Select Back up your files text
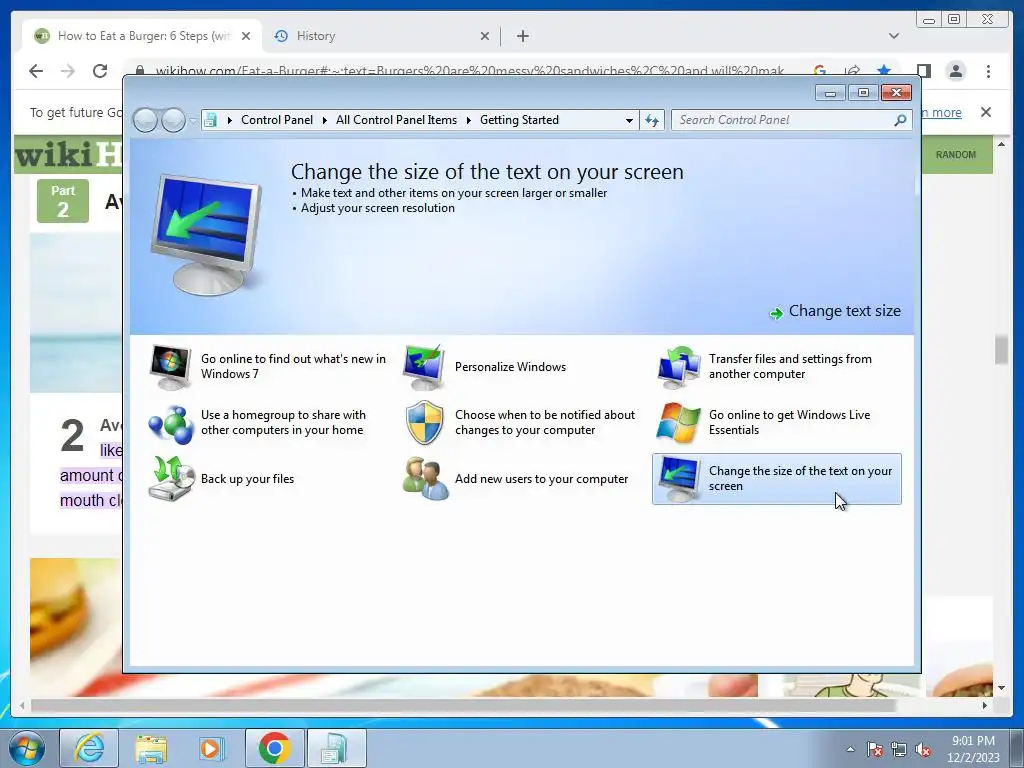The image size is (1024, 768). coord(247,479)
